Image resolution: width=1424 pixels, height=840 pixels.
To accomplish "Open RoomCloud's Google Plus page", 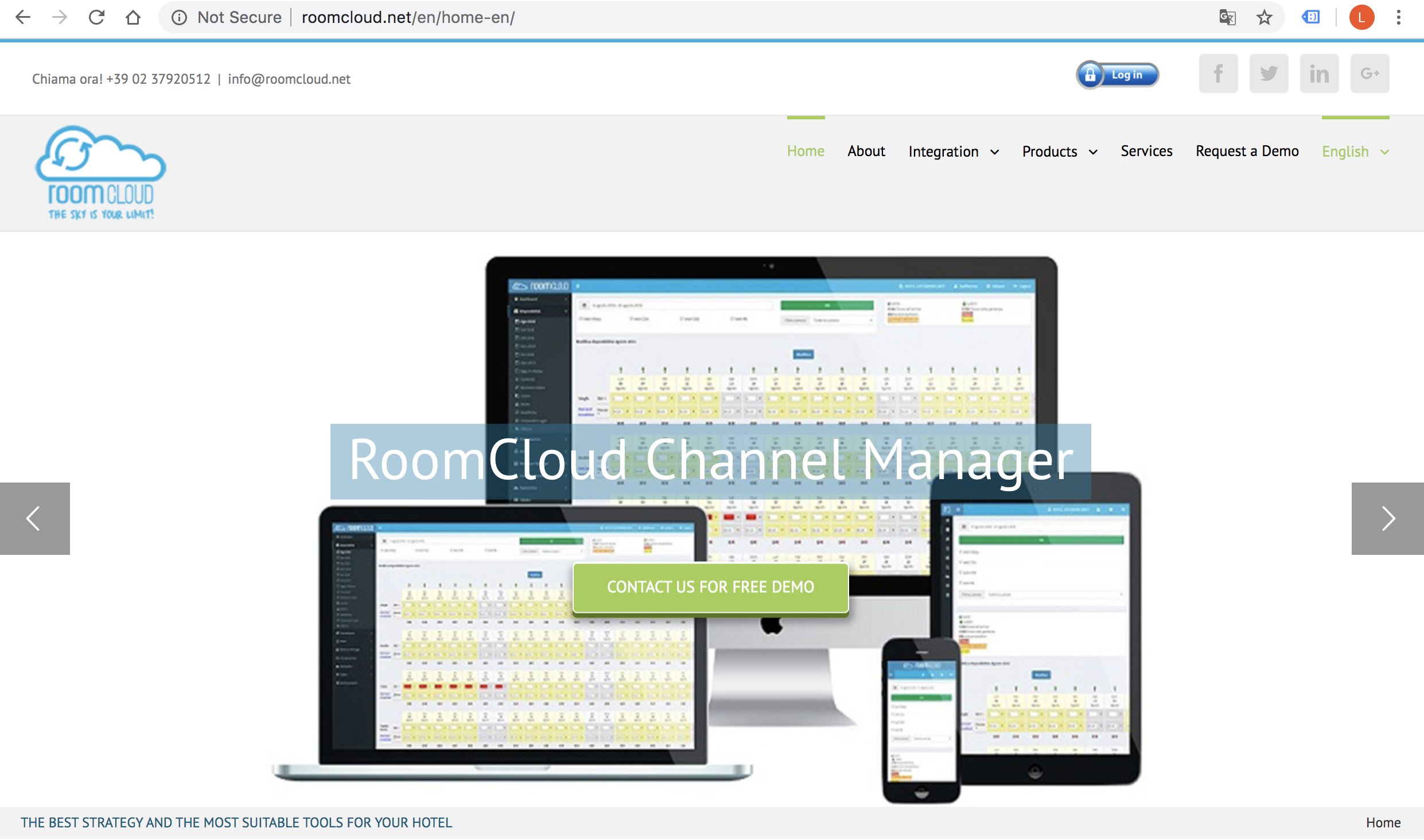I will pyautogui.click(x=1369, y=73).
